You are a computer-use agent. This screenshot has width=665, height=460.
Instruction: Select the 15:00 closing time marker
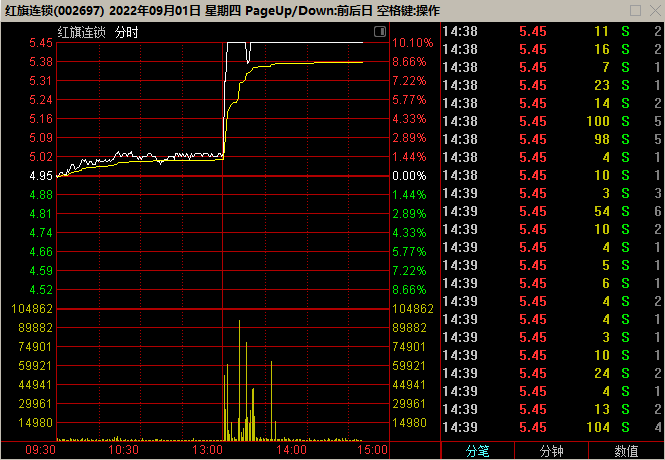pyautogui.click(x=372, y=451)
